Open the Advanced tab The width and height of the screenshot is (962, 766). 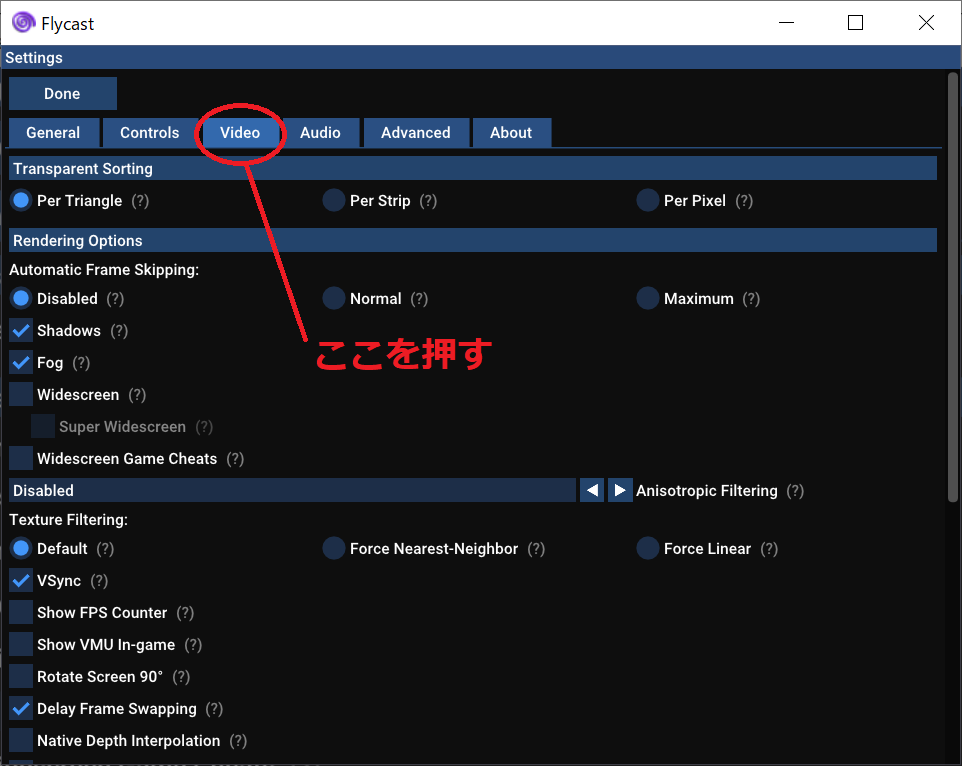(x=416, y=132)
